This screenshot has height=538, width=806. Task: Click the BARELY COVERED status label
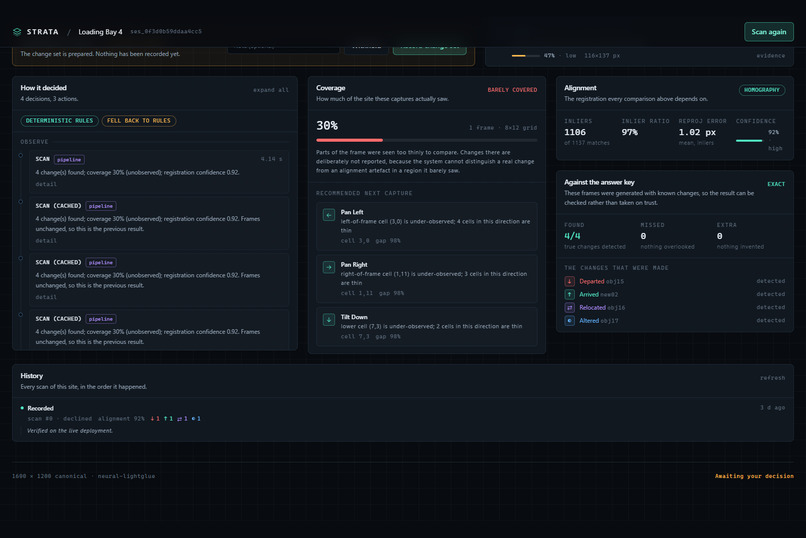[512, 90]
